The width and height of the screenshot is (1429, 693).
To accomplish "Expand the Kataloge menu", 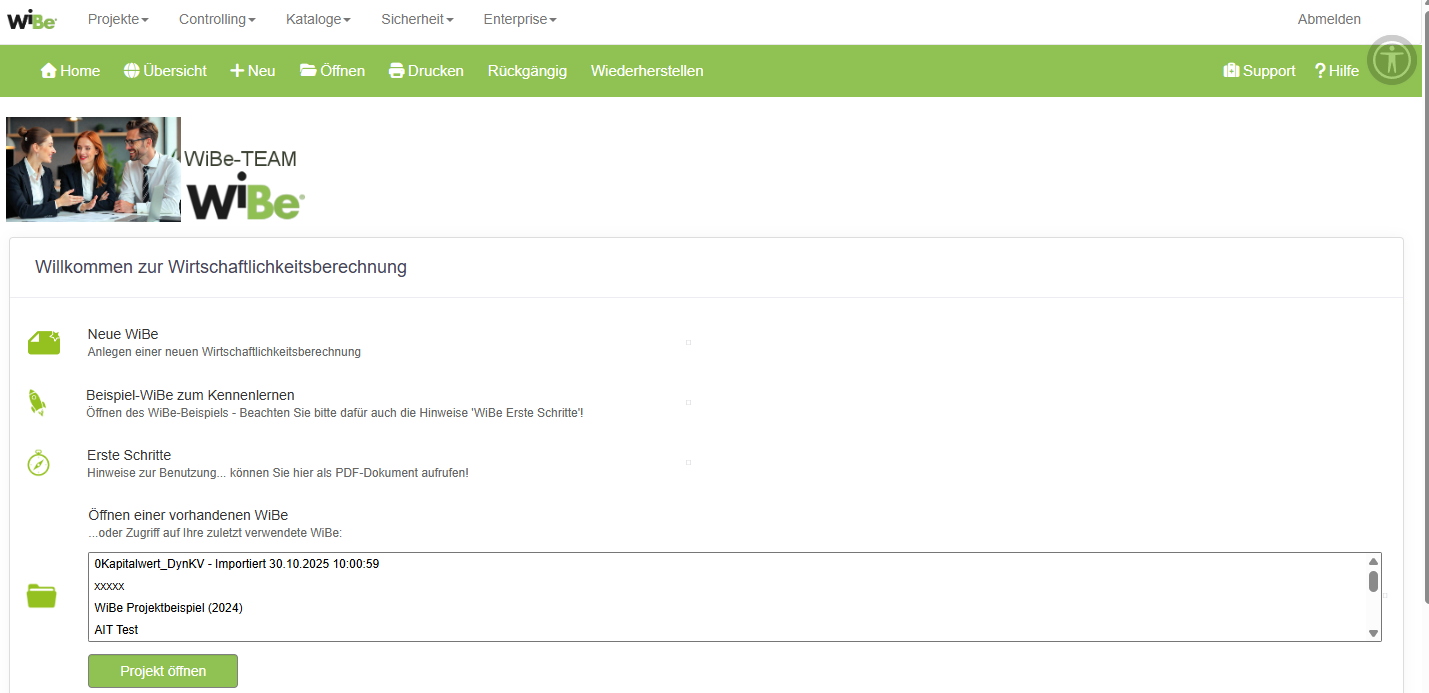I will tap(318, 19).
